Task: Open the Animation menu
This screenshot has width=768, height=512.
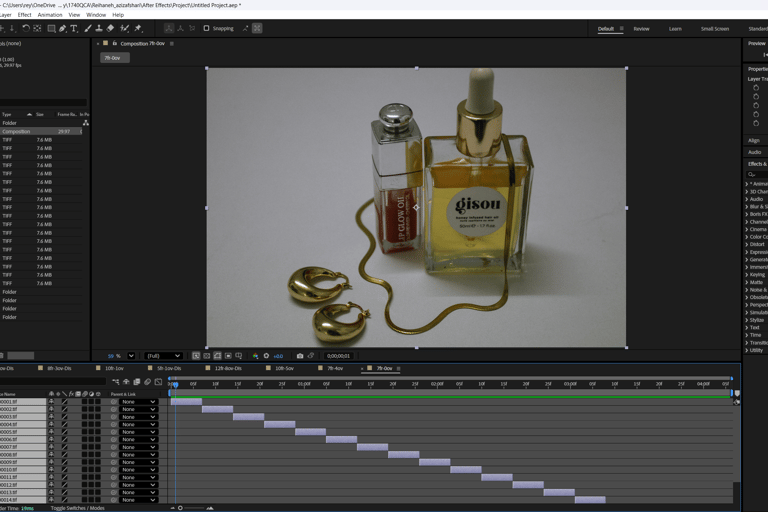Action: click(x=49, y=15)
